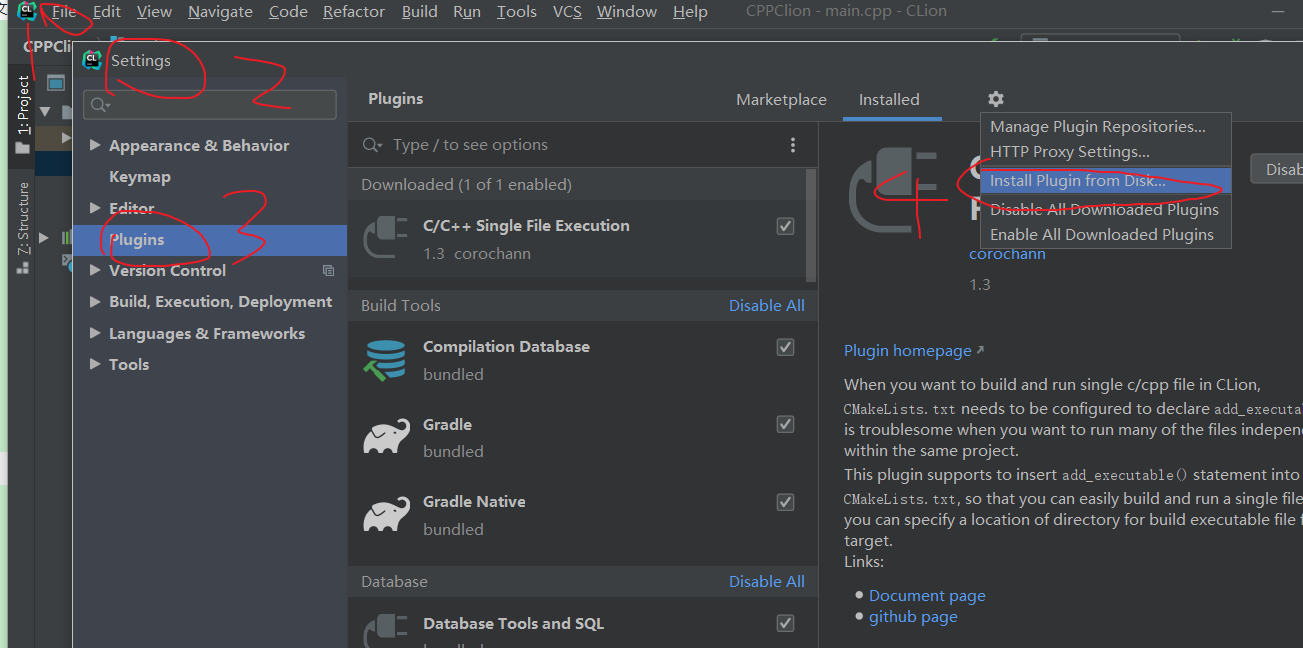Toggle the Gradle plugin checkbox

(785, 424)
